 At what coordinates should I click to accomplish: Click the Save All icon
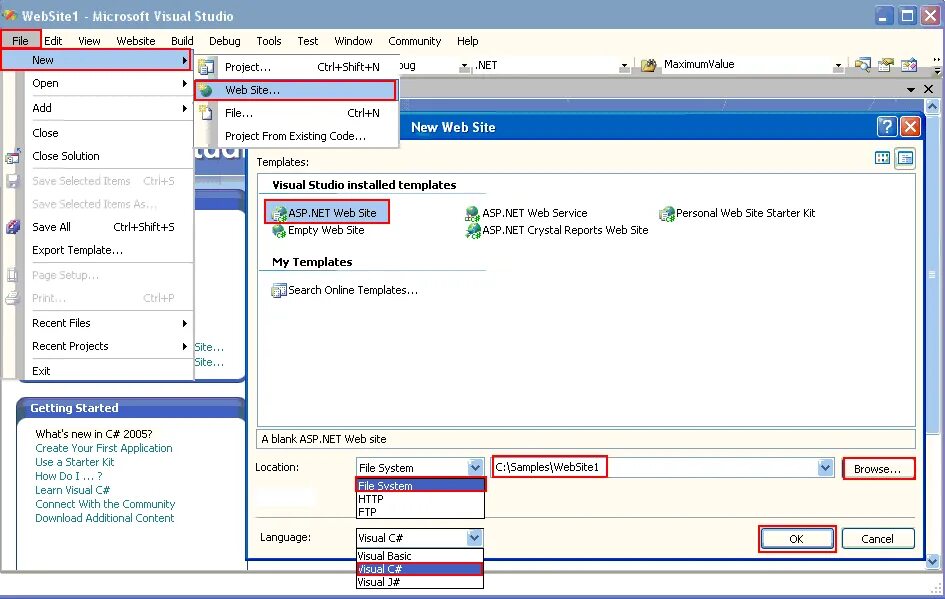coord(13,227)
